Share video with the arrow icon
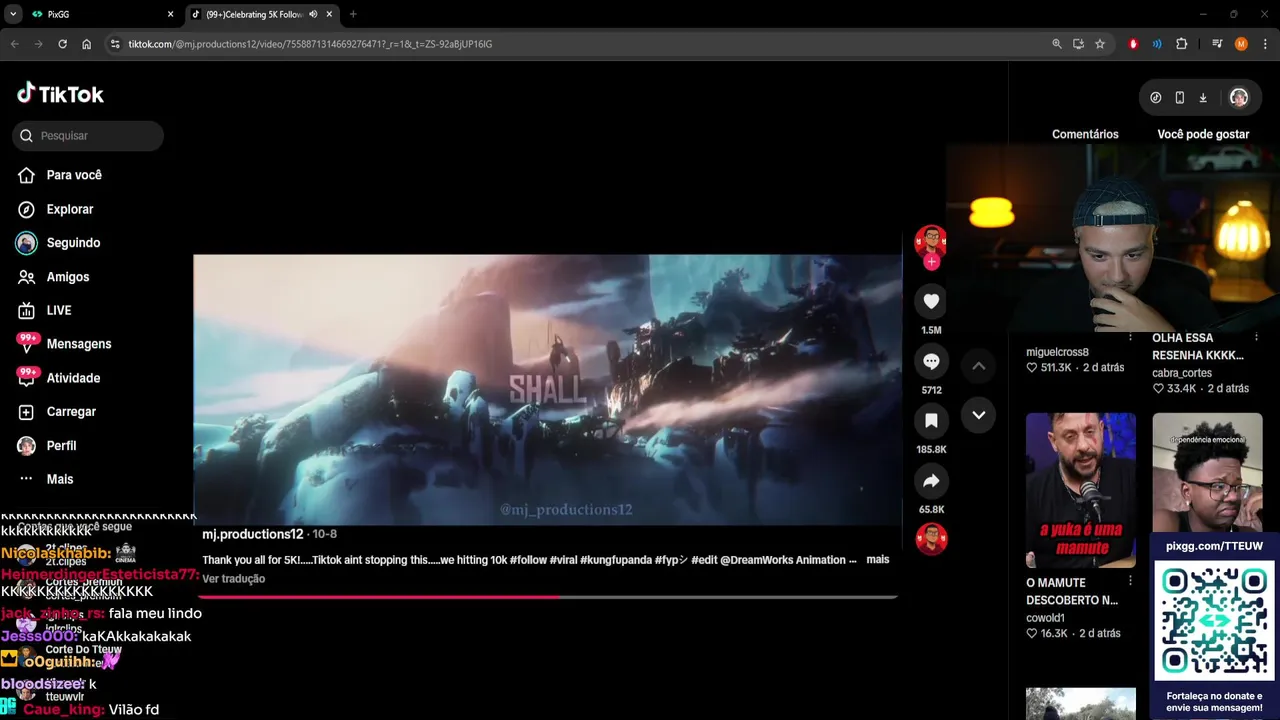Image resolution: width=1280 pixels, height=720 pixels. [931, 481]
